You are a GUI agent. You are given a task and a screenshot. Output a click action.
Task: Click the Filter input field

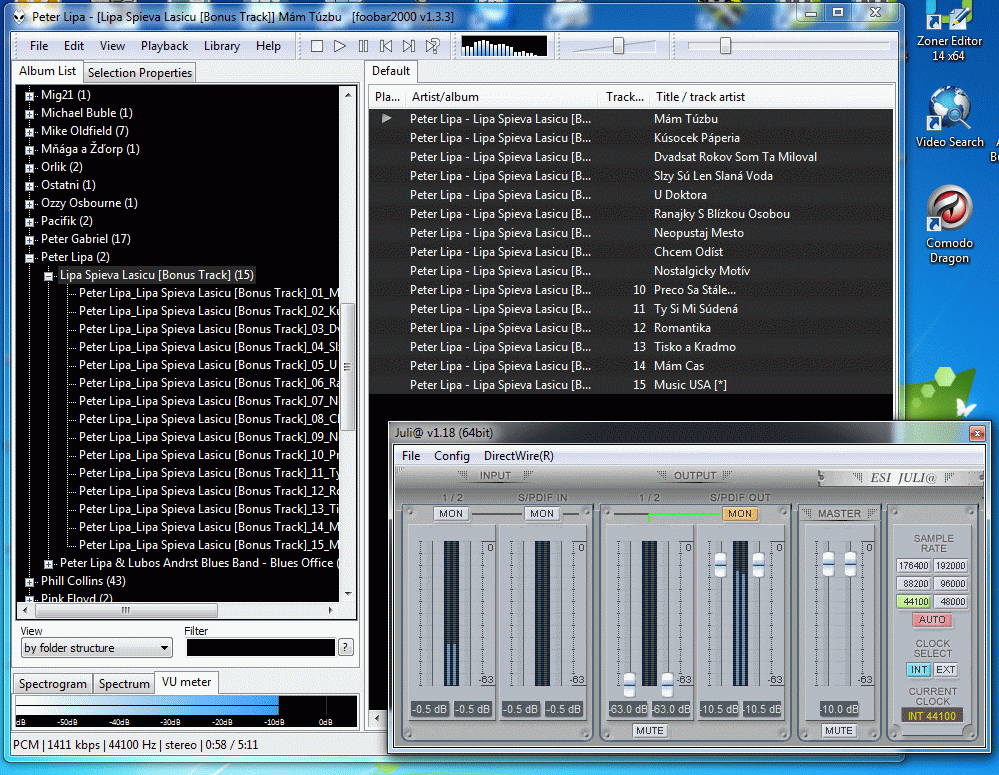pyautogui.click(x=261, y=648)
